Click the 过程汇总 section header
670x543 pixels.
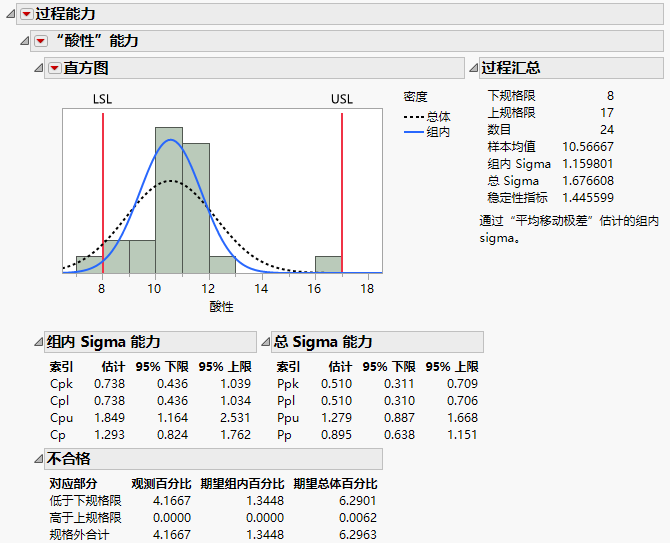coord(571,68)
